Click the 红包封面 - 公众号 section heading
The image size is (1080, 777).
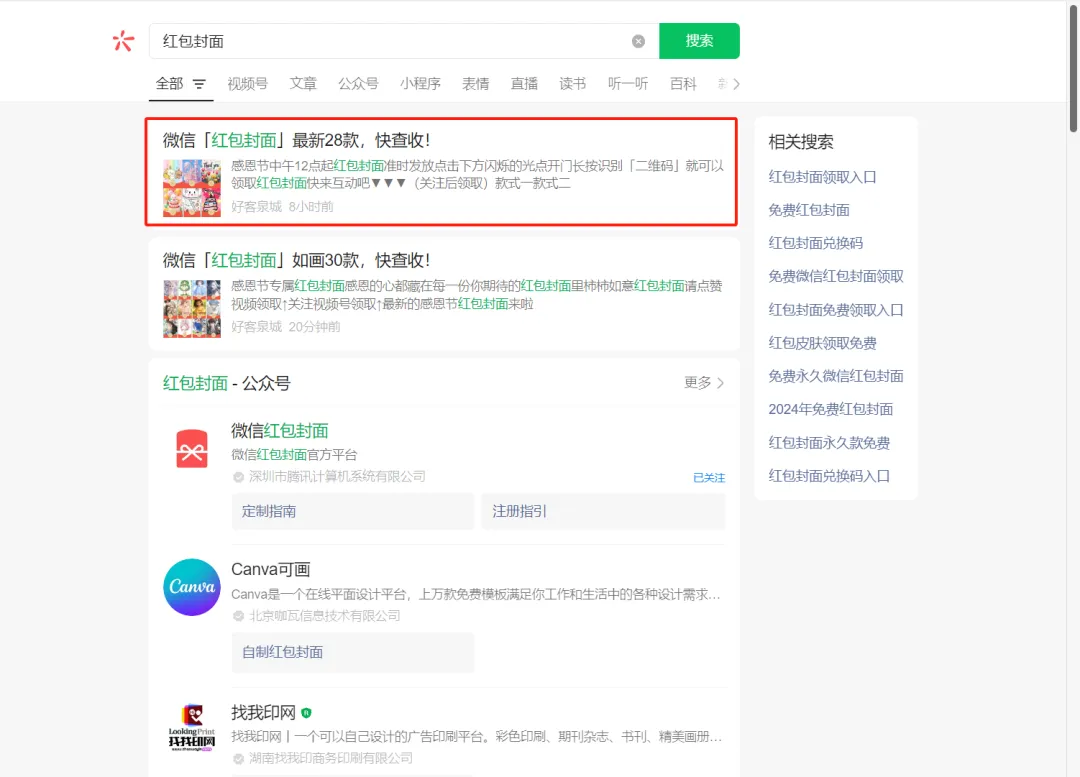227,383
